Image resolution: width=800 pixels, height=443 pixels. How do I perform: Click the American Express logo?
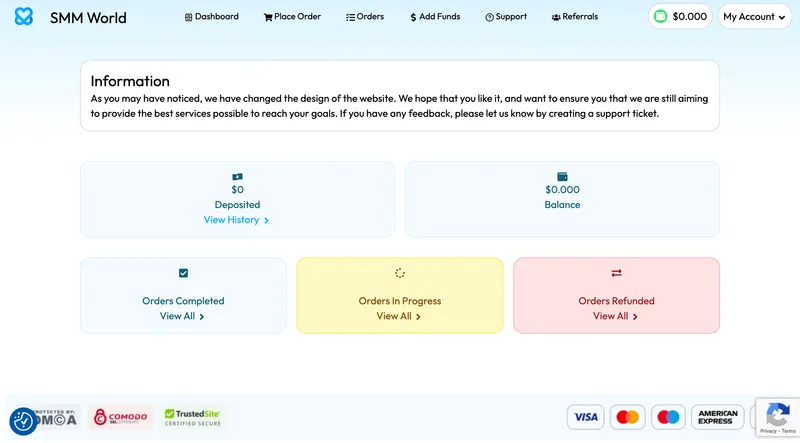pyautogui.click(x=717, y=417)
